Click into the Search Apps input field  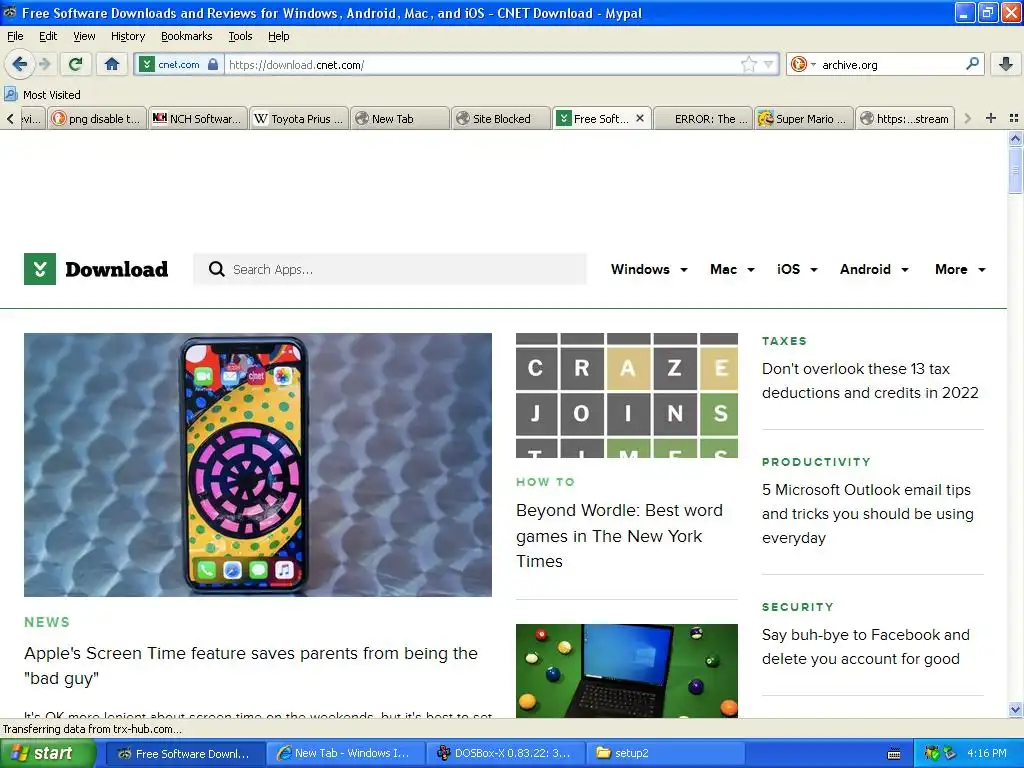tap(390, 269)
